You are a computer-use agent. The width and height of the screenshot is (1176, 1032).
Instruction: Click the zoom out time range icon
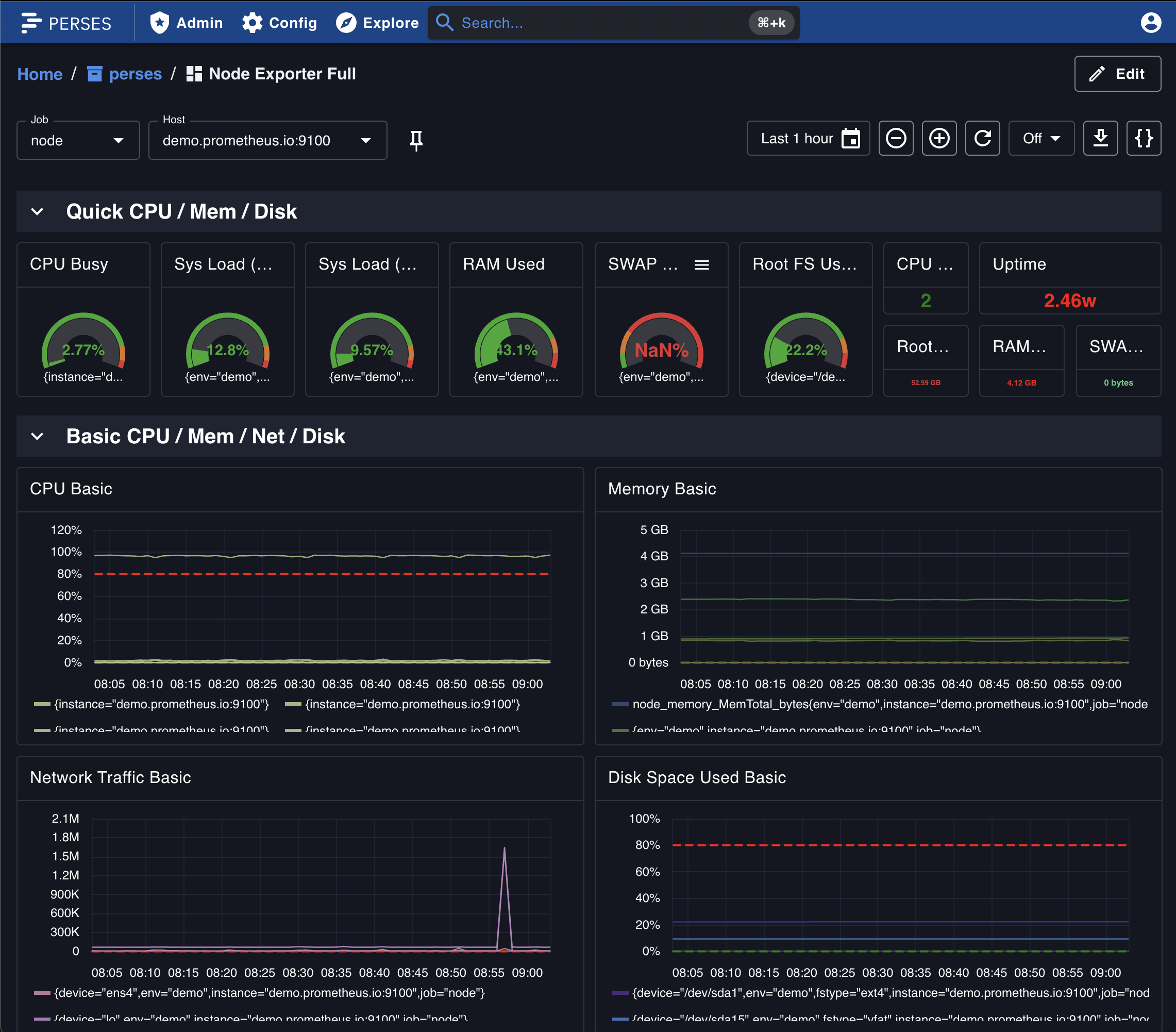(x=895, y=138)
